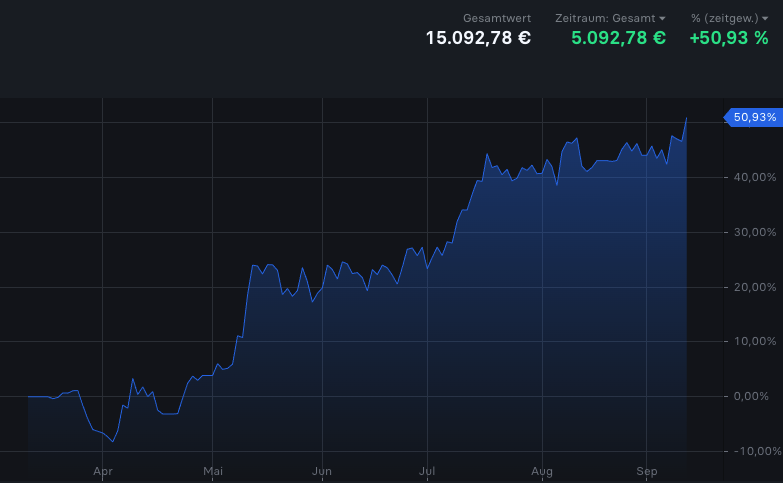Click the Aug month label
The image size is (783, 483).
[542, 471]
